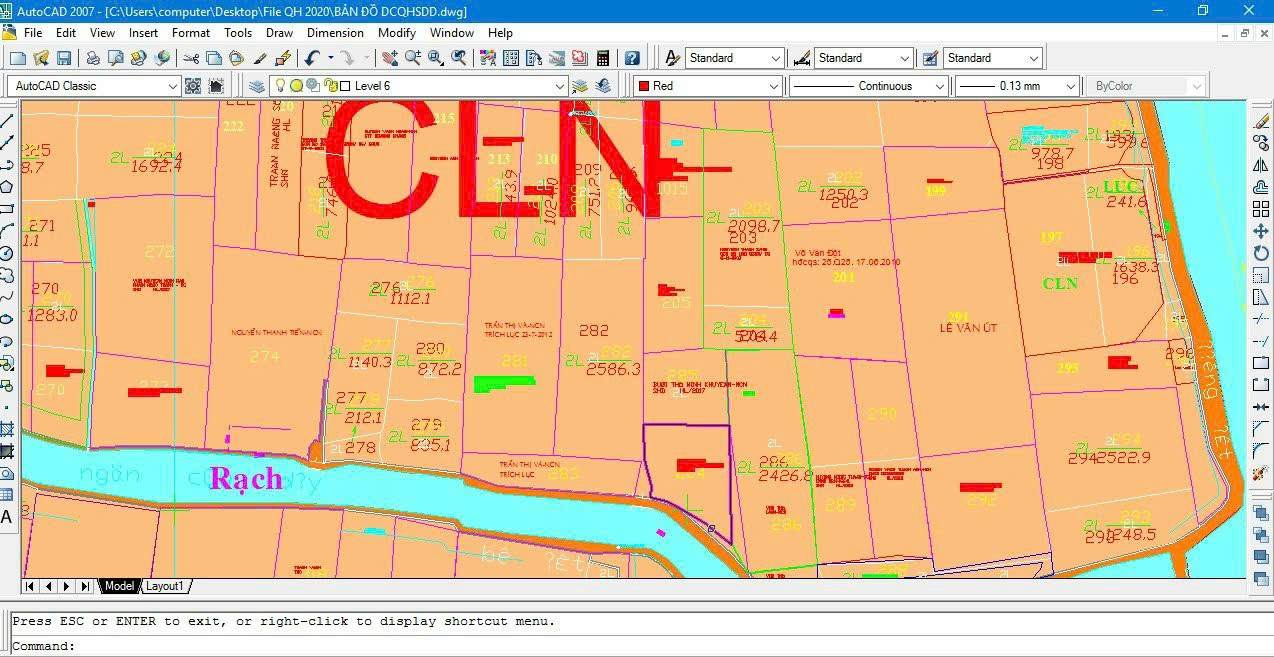
Task: Toggle freeze sun icon for Level 6 layer
Action: click(x=296, y=86)
